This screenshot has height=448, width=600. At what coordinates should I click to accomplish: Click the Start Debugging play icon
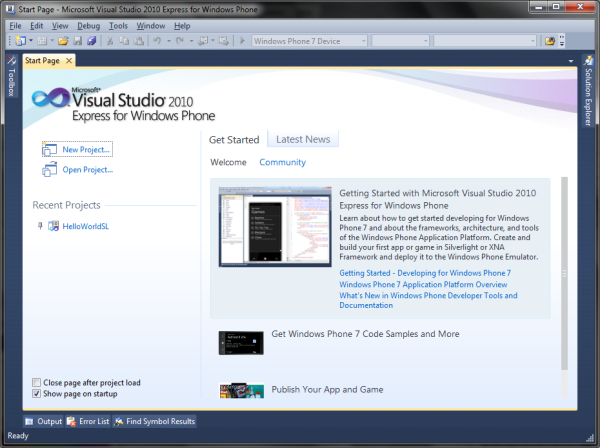click(x=242, y=41)
